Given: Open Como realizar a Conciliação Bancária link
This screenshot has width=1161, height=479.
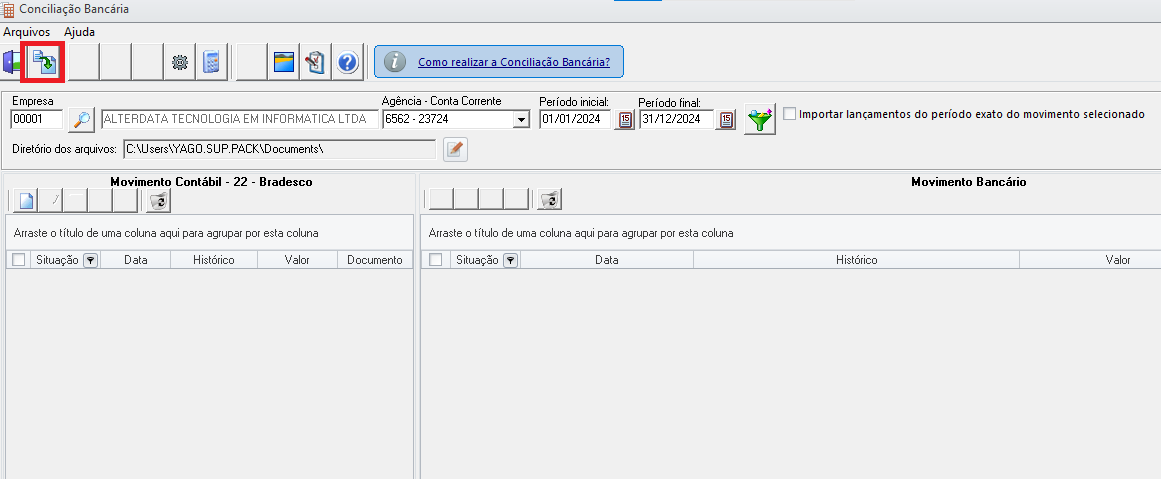Looking at the screenshot, I should click(514, 62).
